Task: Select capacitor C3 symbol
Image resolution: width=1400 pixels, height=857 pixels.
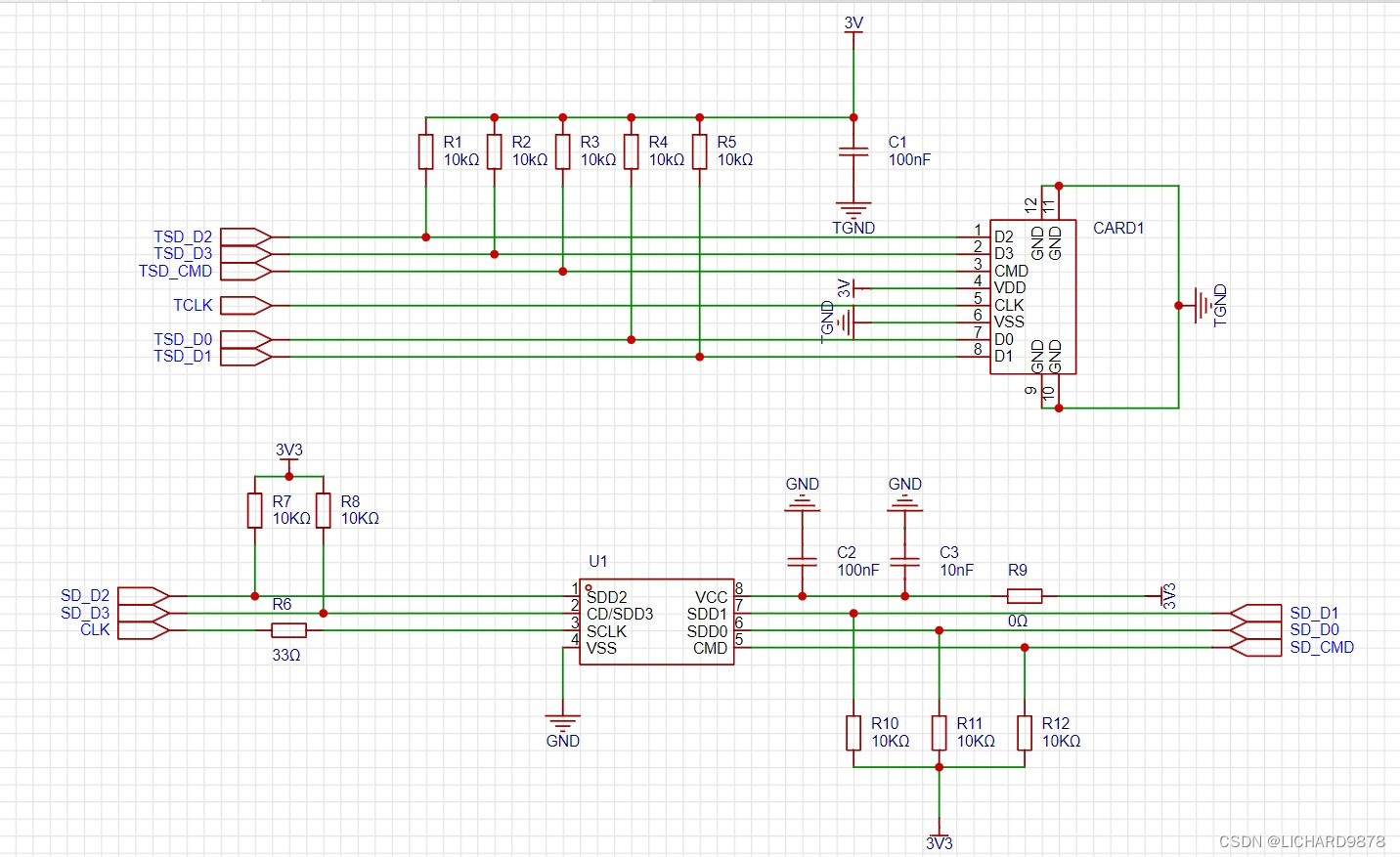Action: [x=904, y=562]
